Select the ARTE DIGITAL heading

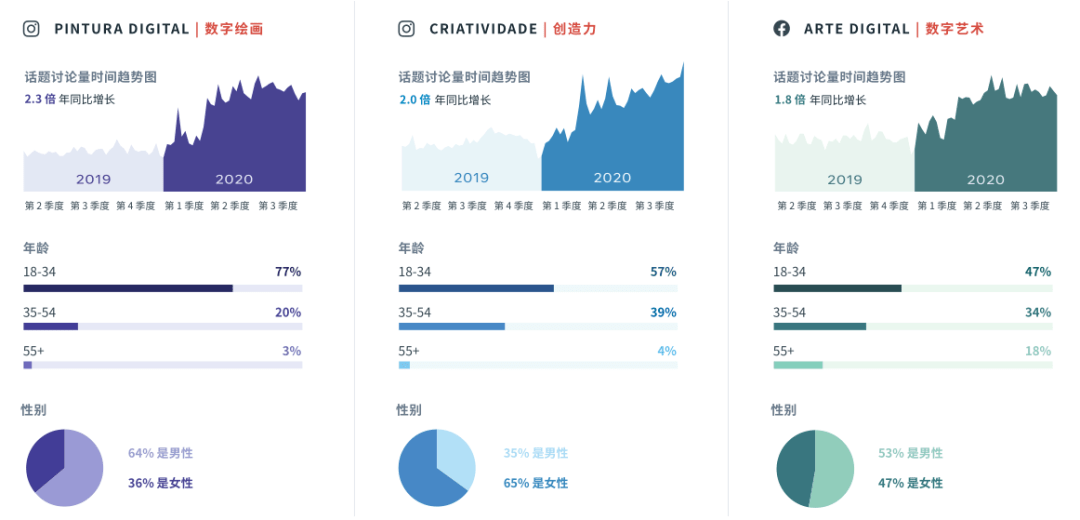[856, 29]
